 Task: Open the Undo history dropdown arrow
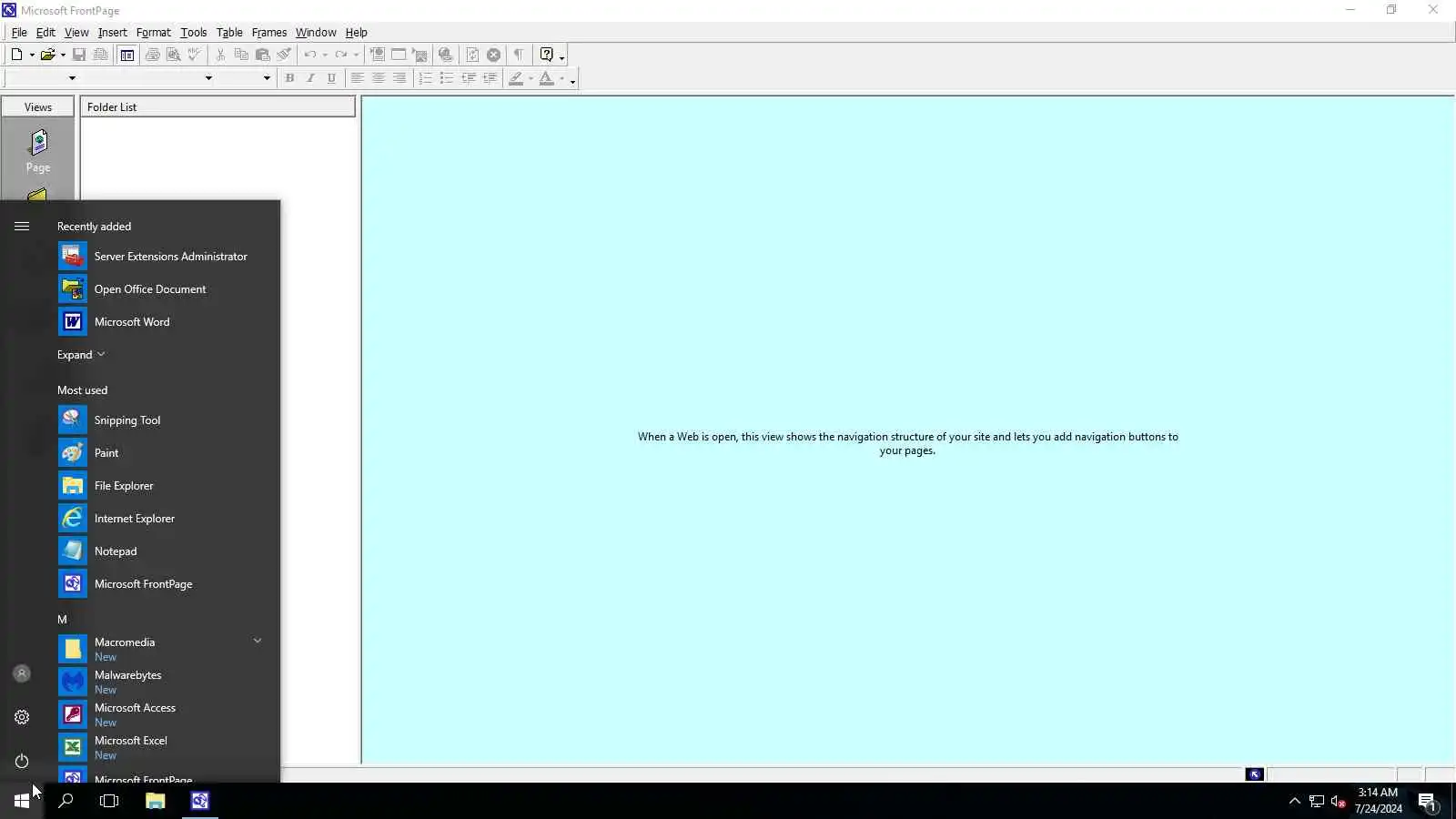coord(325,56)
